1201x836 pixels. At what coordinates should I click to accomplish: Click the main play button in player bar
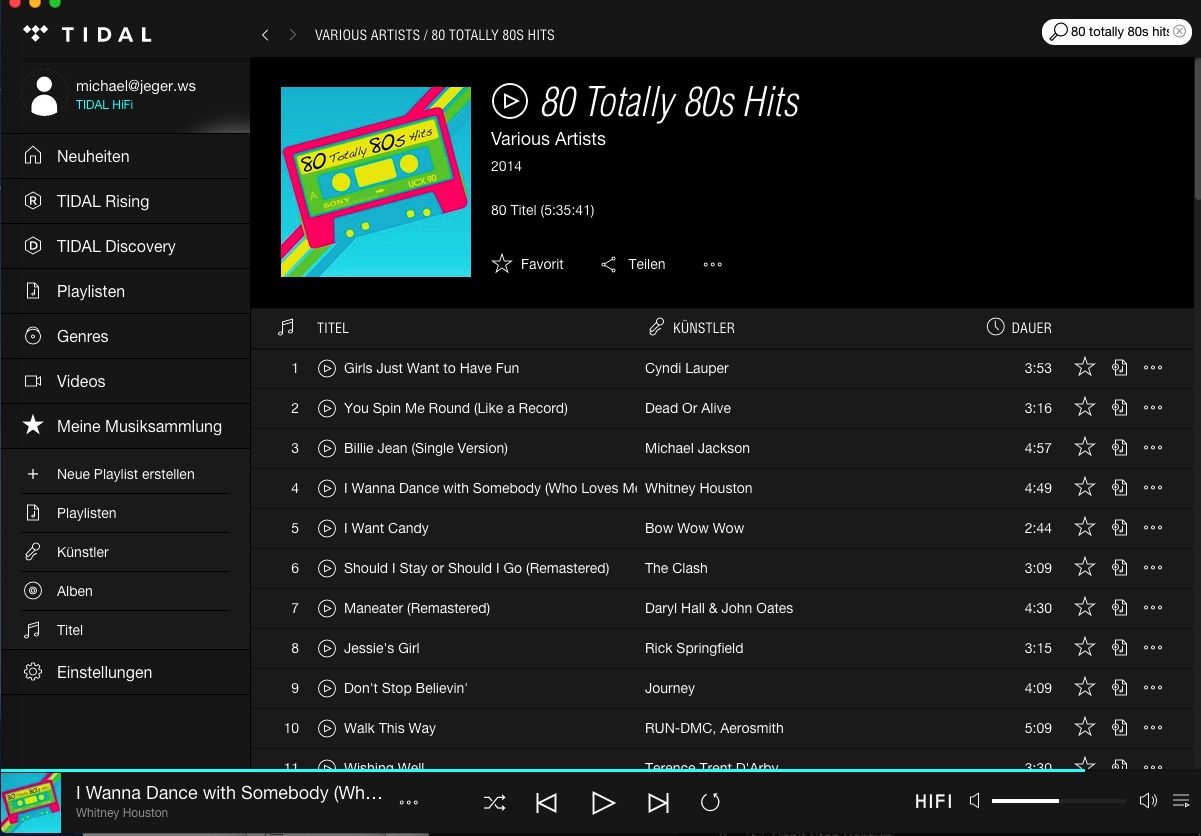pyautogui.click(x=602, y=802)
